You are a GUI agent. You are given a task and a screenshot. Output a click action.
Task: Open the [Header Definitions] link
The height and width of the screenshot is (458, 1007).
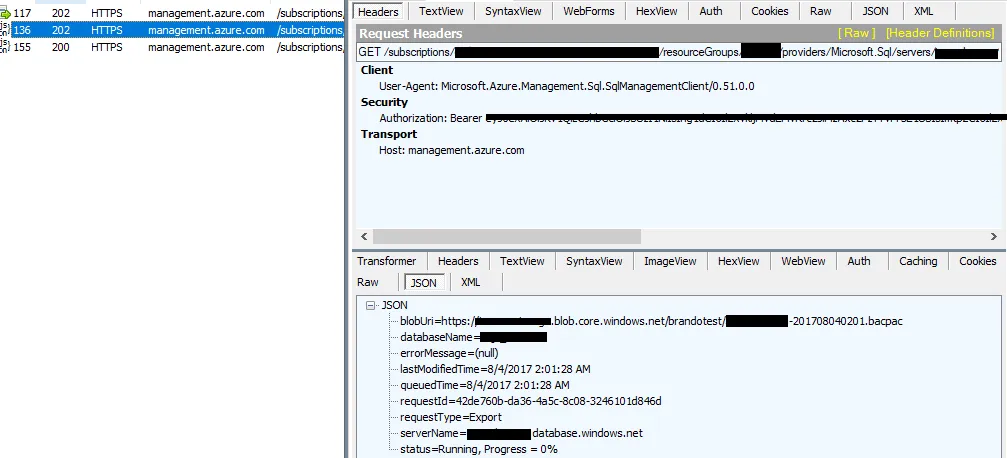[940, 33]
